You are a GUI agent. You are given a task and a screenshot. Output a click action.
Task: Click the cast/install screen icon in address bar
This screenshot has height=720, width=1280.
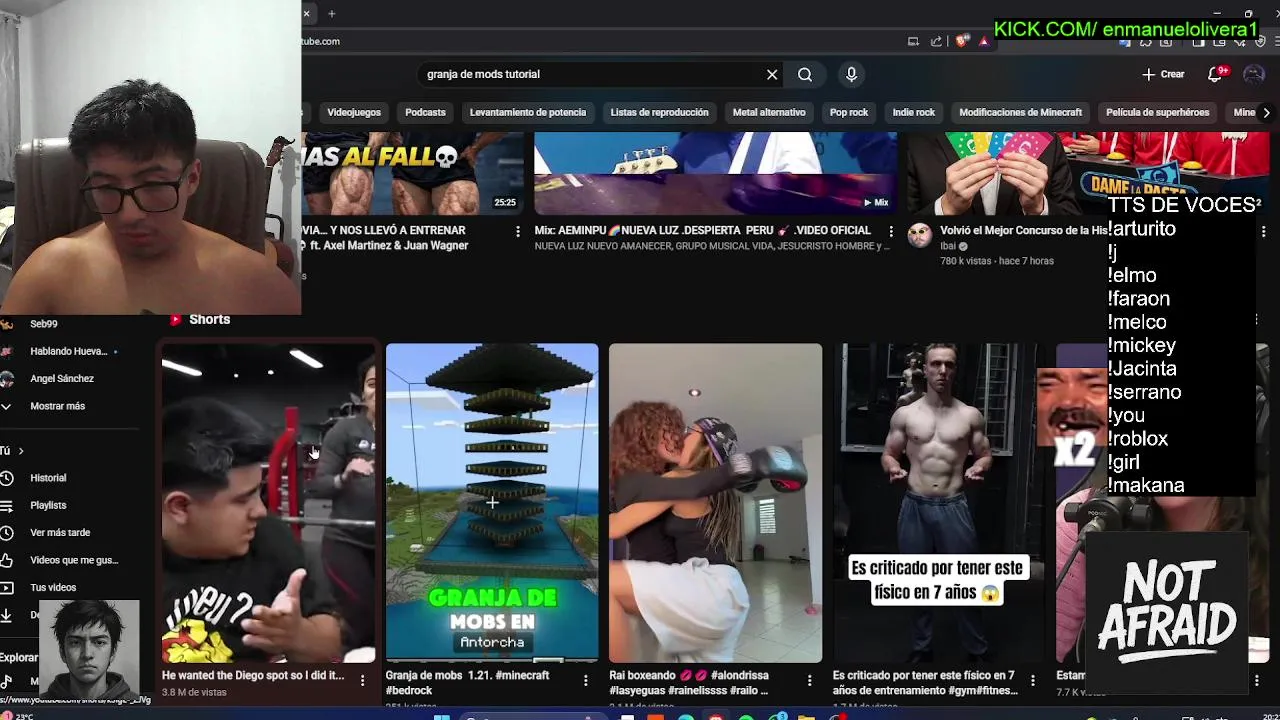point(913,41)
